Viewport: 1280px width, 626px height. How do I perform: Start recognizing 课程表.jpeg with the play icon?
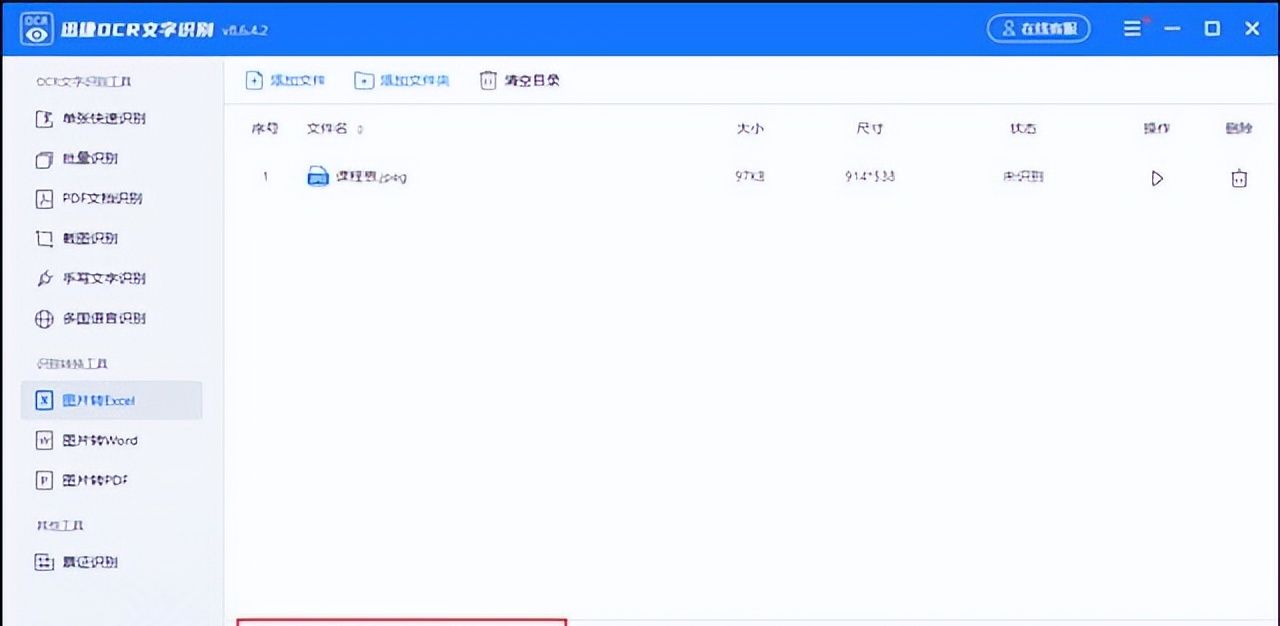[1157, 178]
